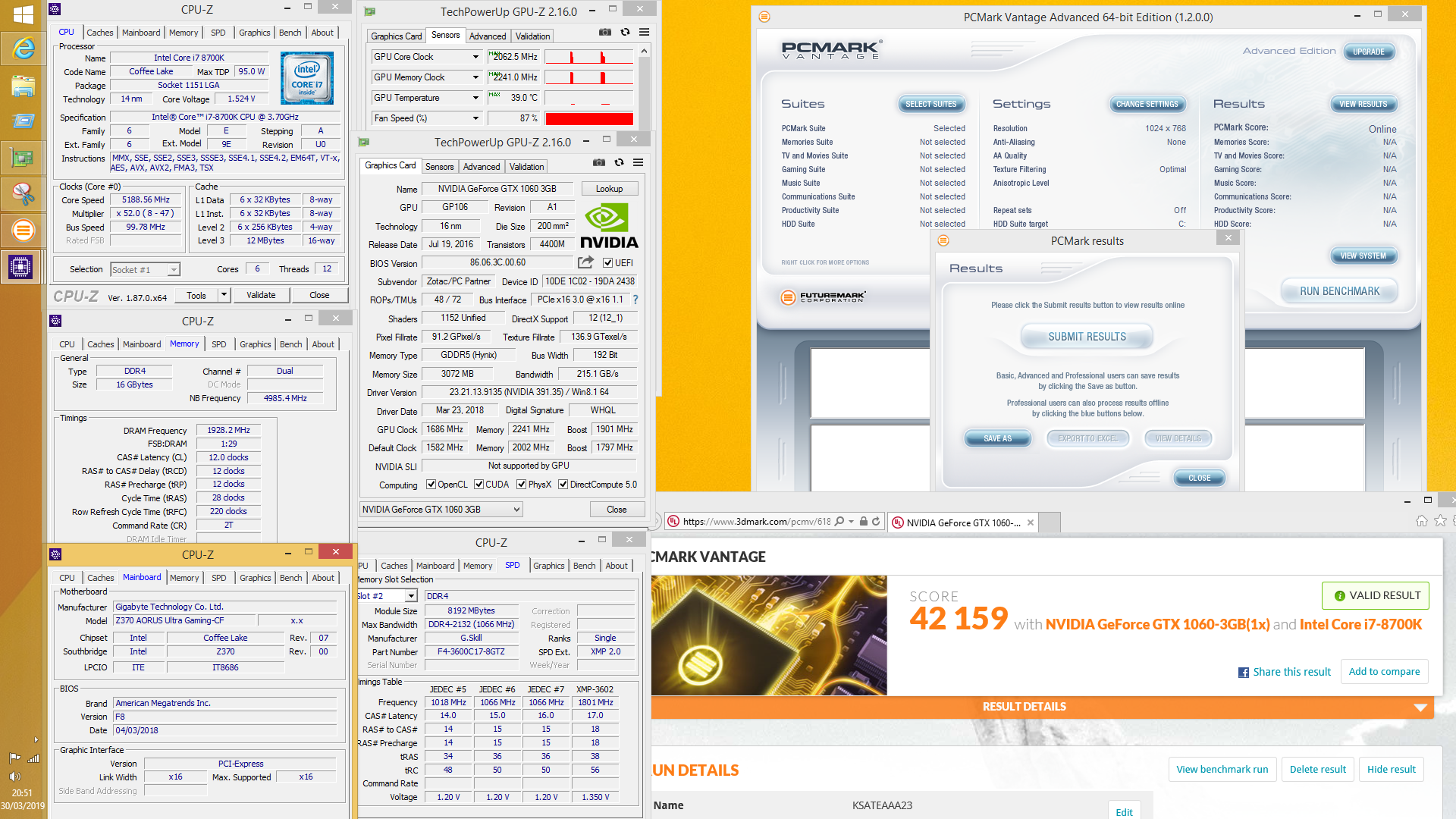Image resolution: width=1456 pixels, height=819 pixels.
Task: Click the golden chip benchmark thumbnail image
Action: 769,635
